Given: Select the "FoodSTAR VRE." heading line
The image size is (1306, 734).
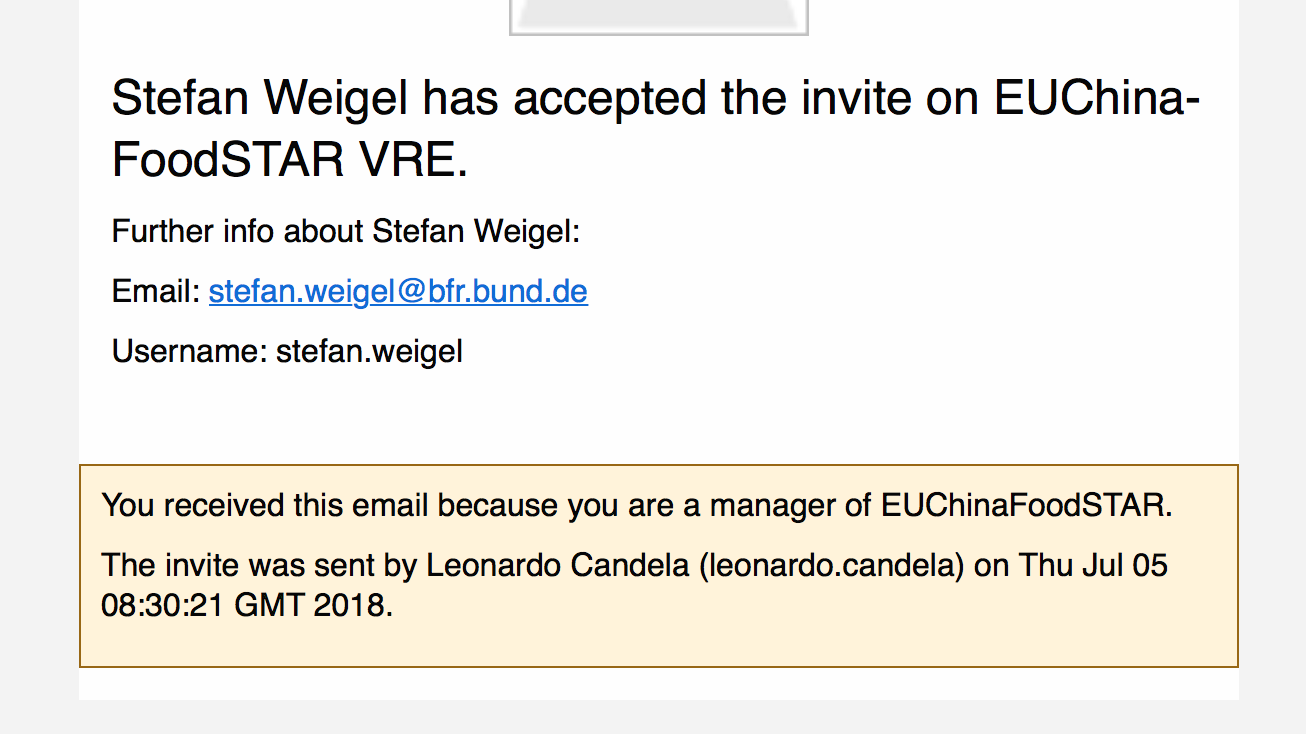Looking at the screenshot, I should 289,160.
